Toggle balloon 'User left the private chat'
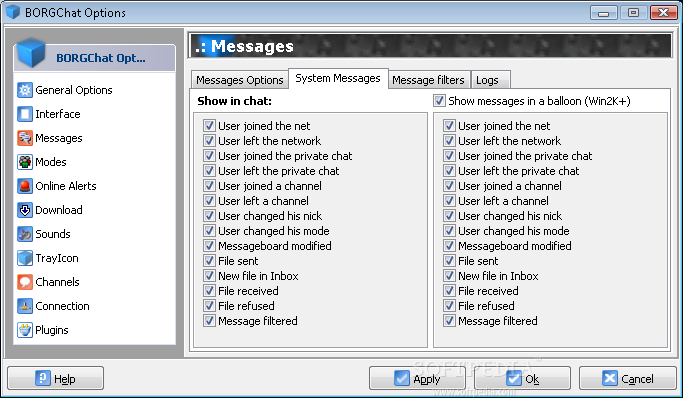 pos(449,171)
